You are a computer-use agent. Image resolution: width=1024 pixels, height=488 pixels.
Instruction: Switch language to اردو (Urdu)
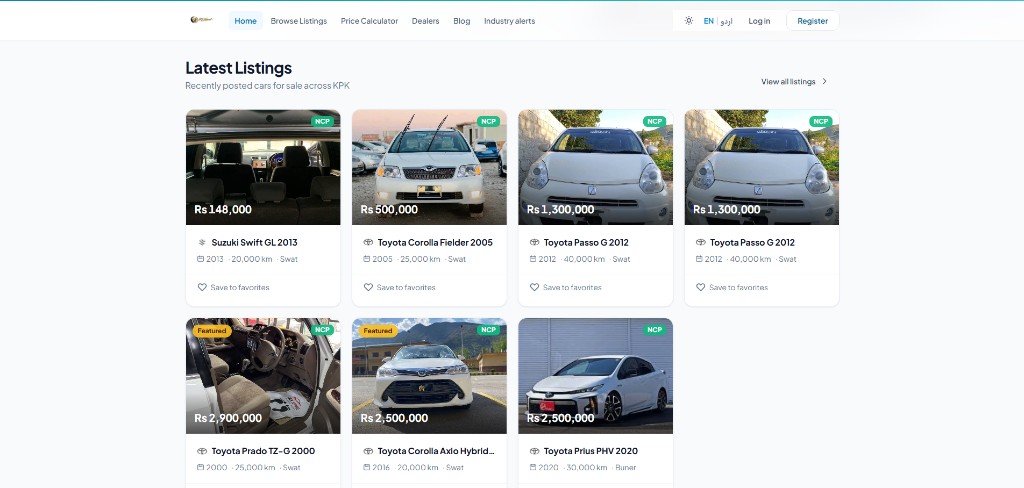[x=726, y=21]
